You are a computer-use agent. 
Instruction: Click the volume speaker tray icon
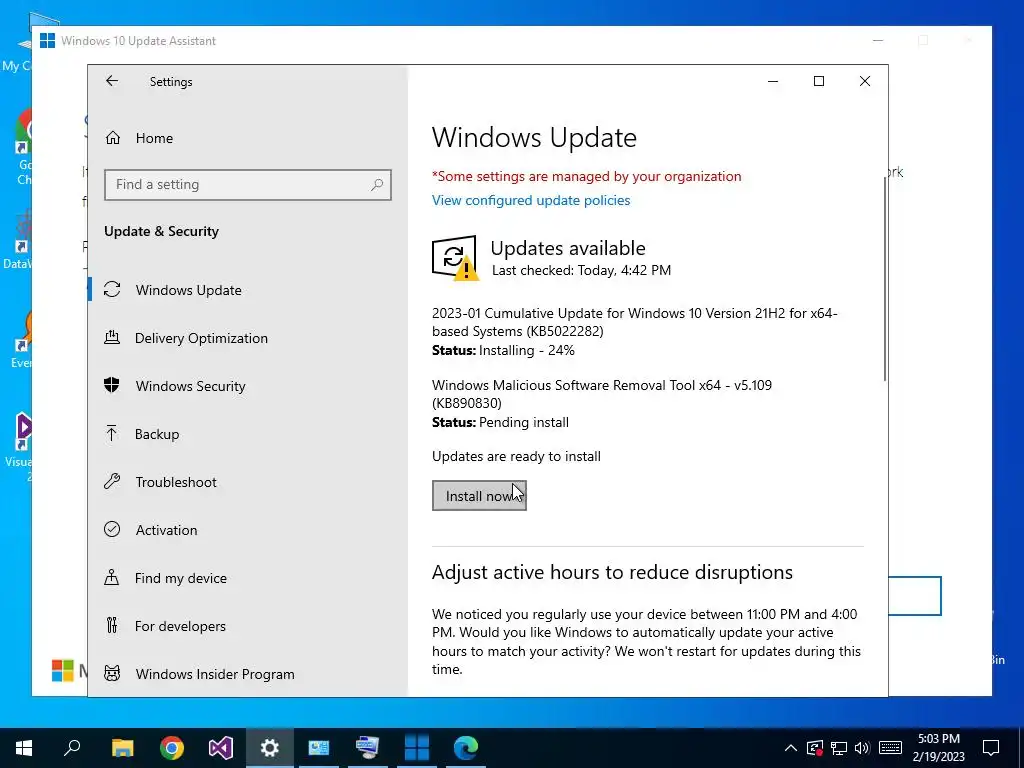point(862,748)
